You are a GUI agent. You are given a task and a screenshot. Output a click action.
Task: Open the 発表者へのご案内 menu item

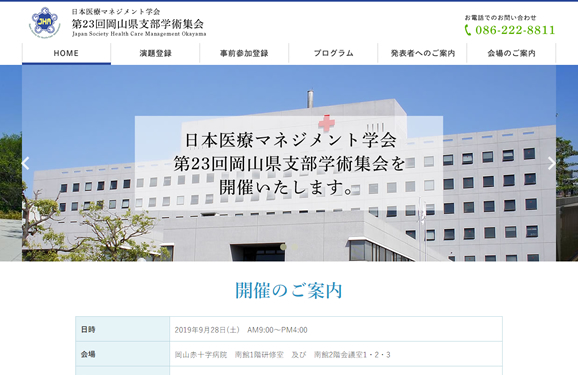(x=422, y=53)
